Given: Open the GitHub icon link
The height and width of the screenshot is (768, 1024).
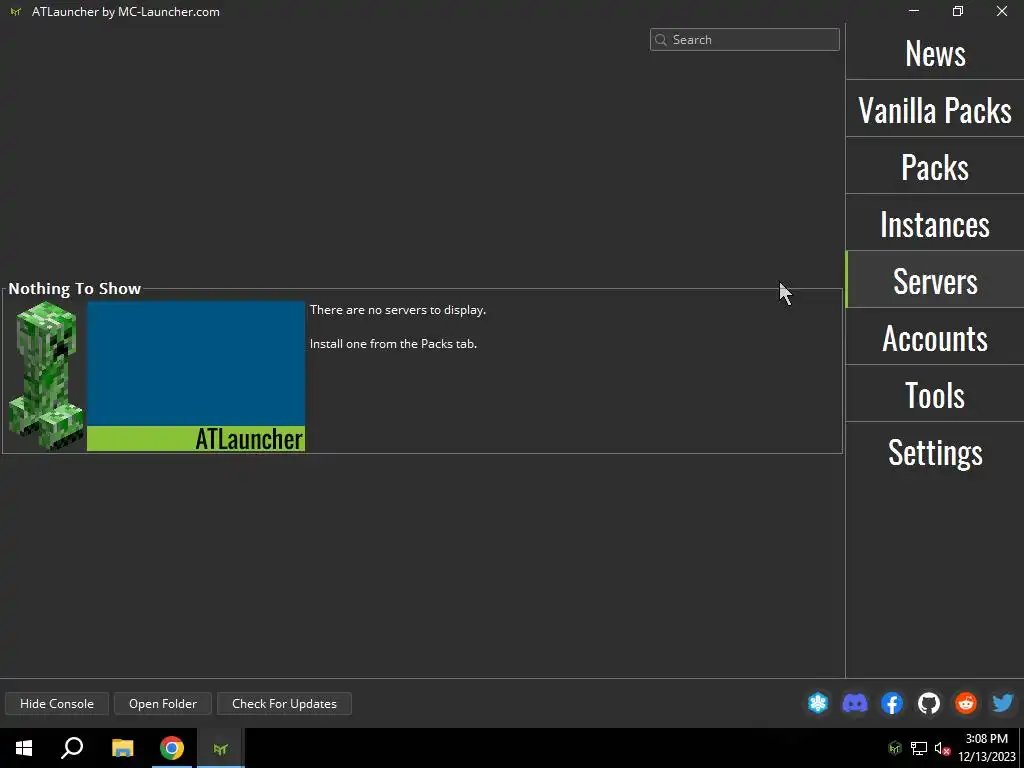Looking at the screenshot, I should tap(929, 703).
